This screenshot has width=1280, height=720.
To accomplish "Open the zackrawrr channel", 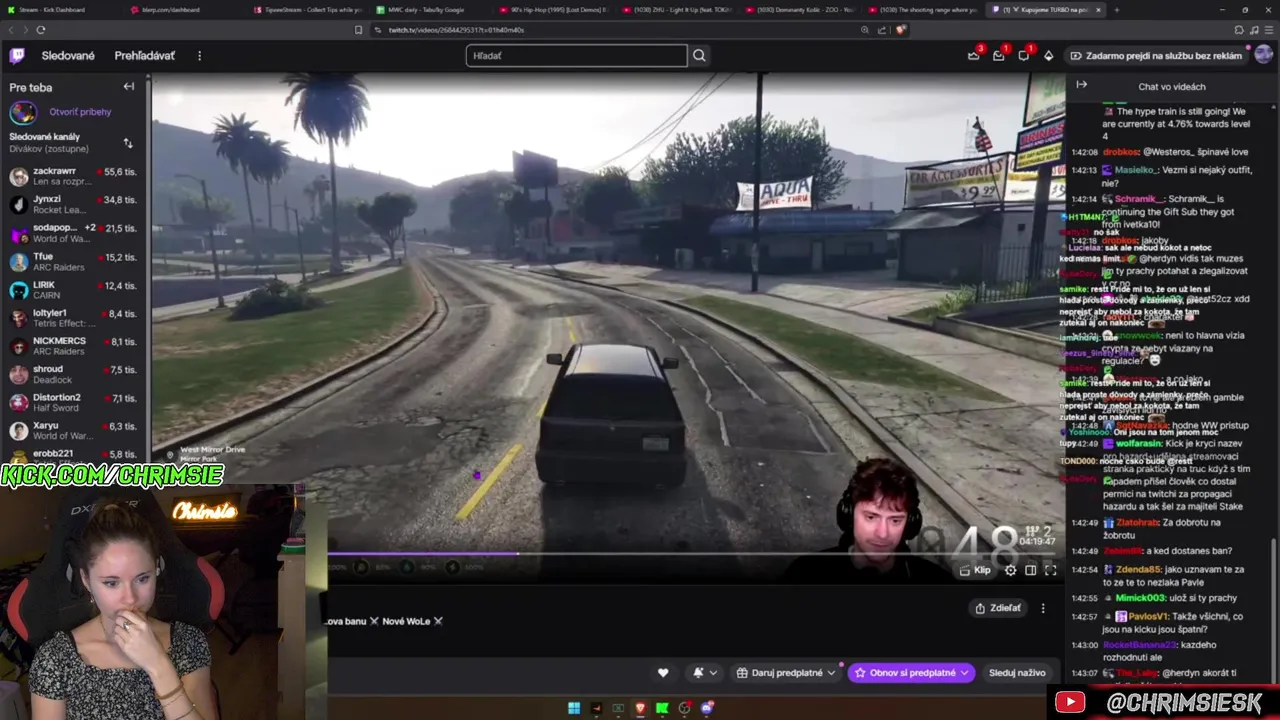I will coord(73,176).
